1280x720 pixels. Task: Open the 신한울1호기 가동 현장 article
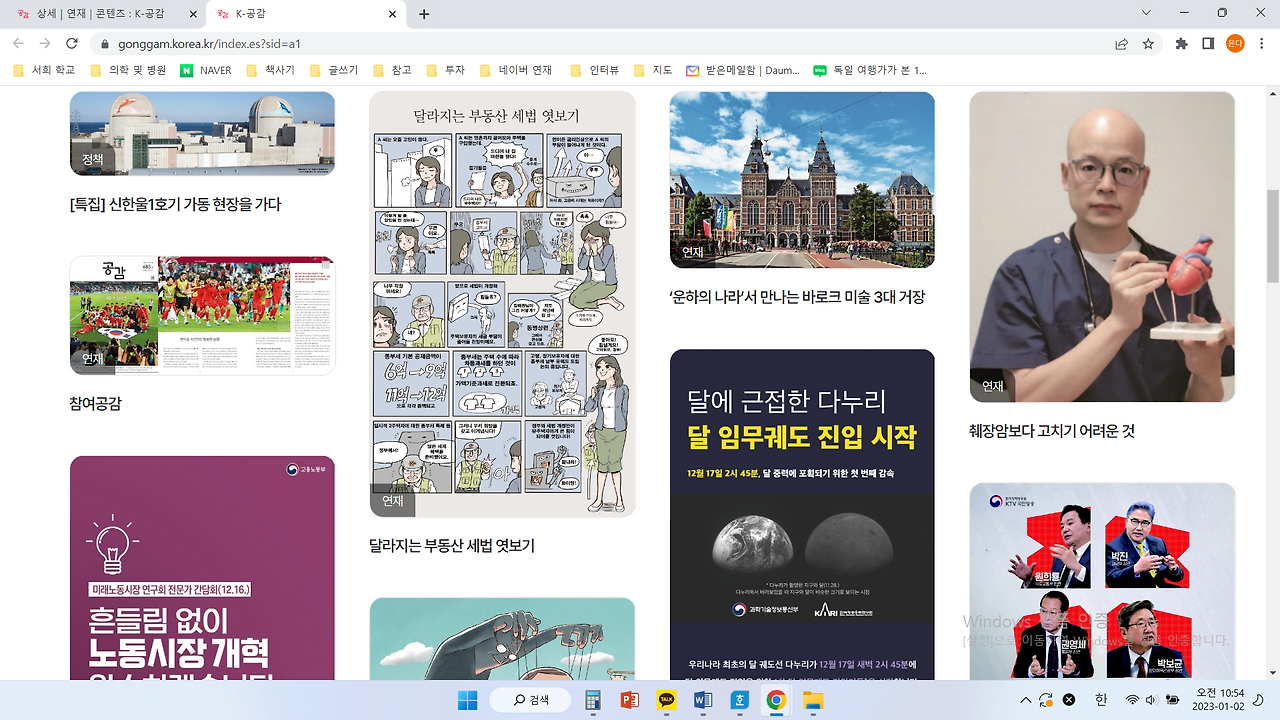tap(175, 204)
